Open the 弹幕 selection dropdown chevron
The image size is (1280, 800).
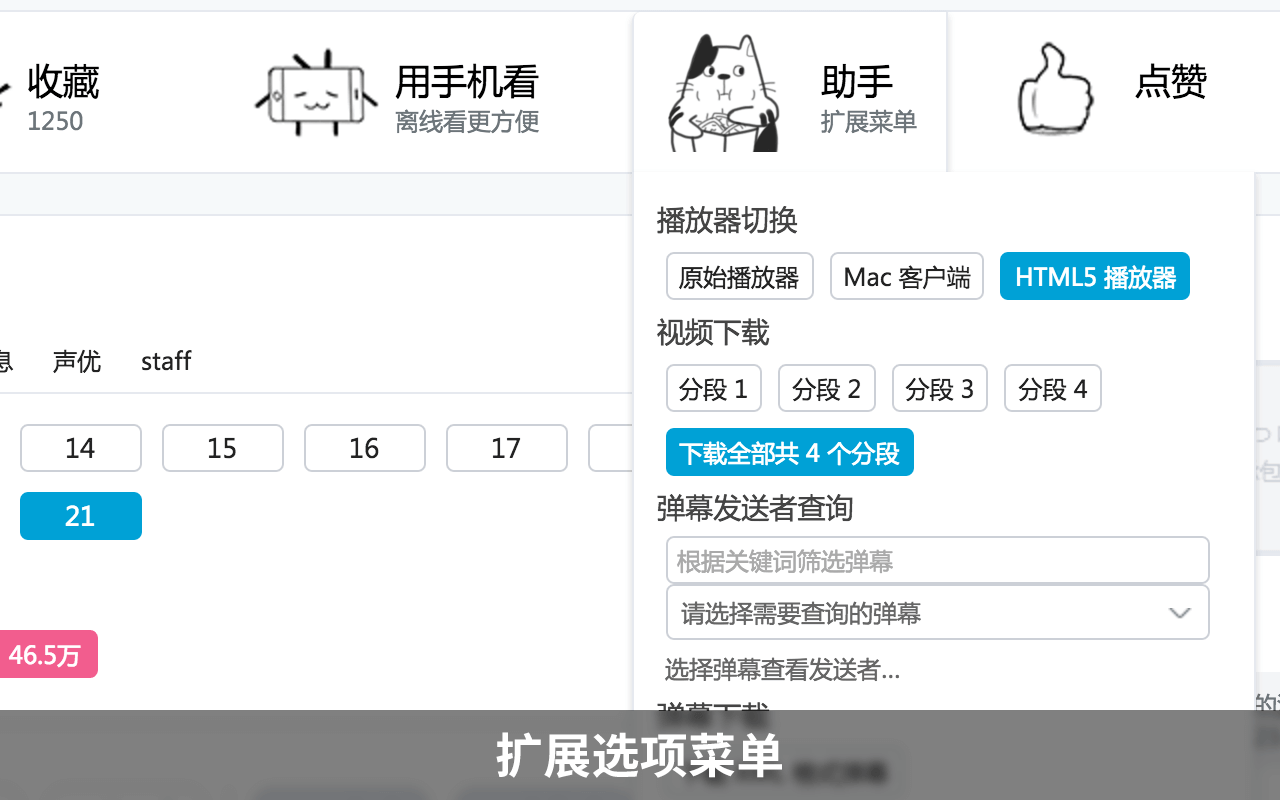pyautogui.click(x=1179, y=612)
